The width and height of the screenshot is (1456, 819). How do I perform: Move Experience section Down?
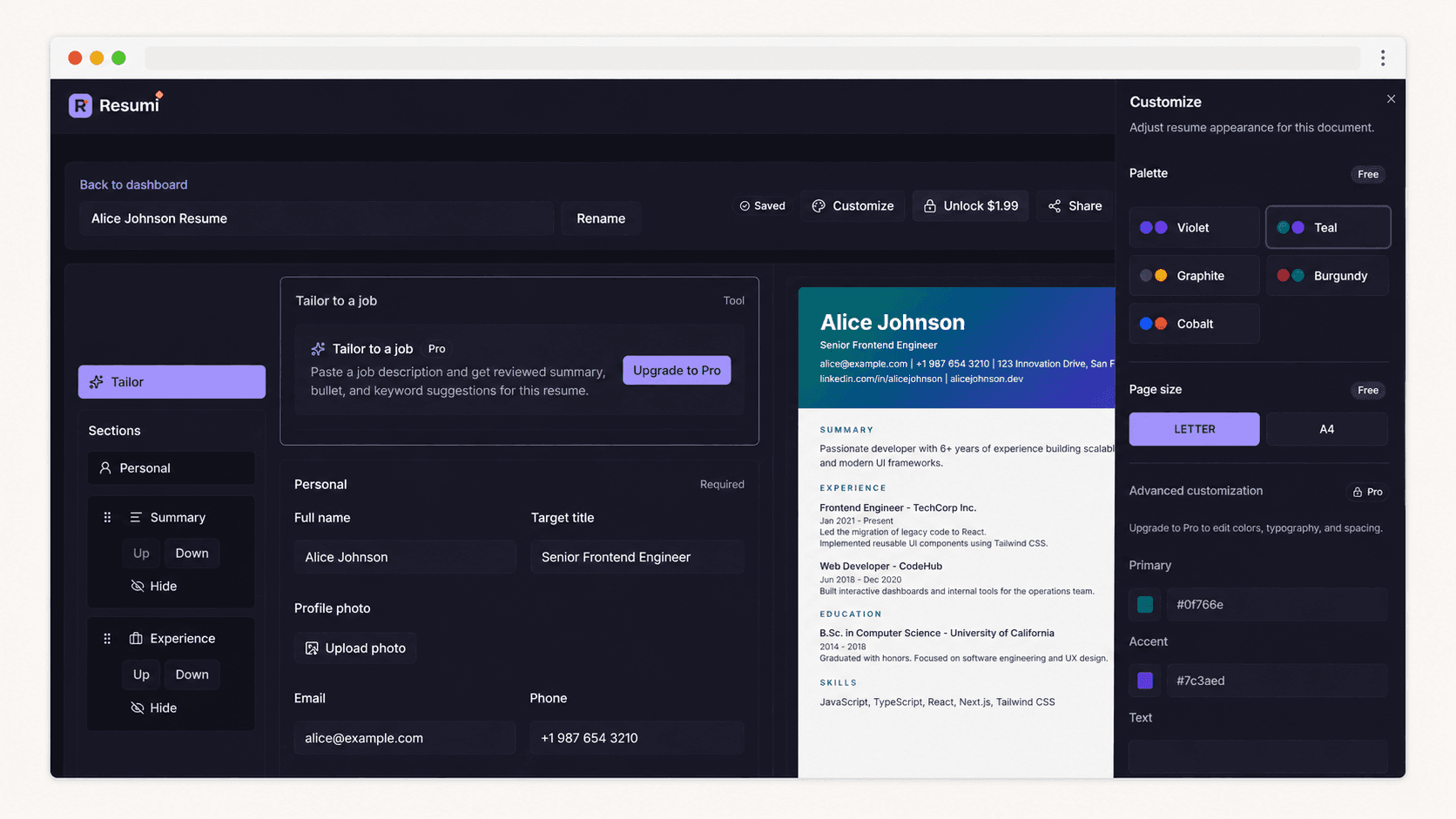point(192,675)
